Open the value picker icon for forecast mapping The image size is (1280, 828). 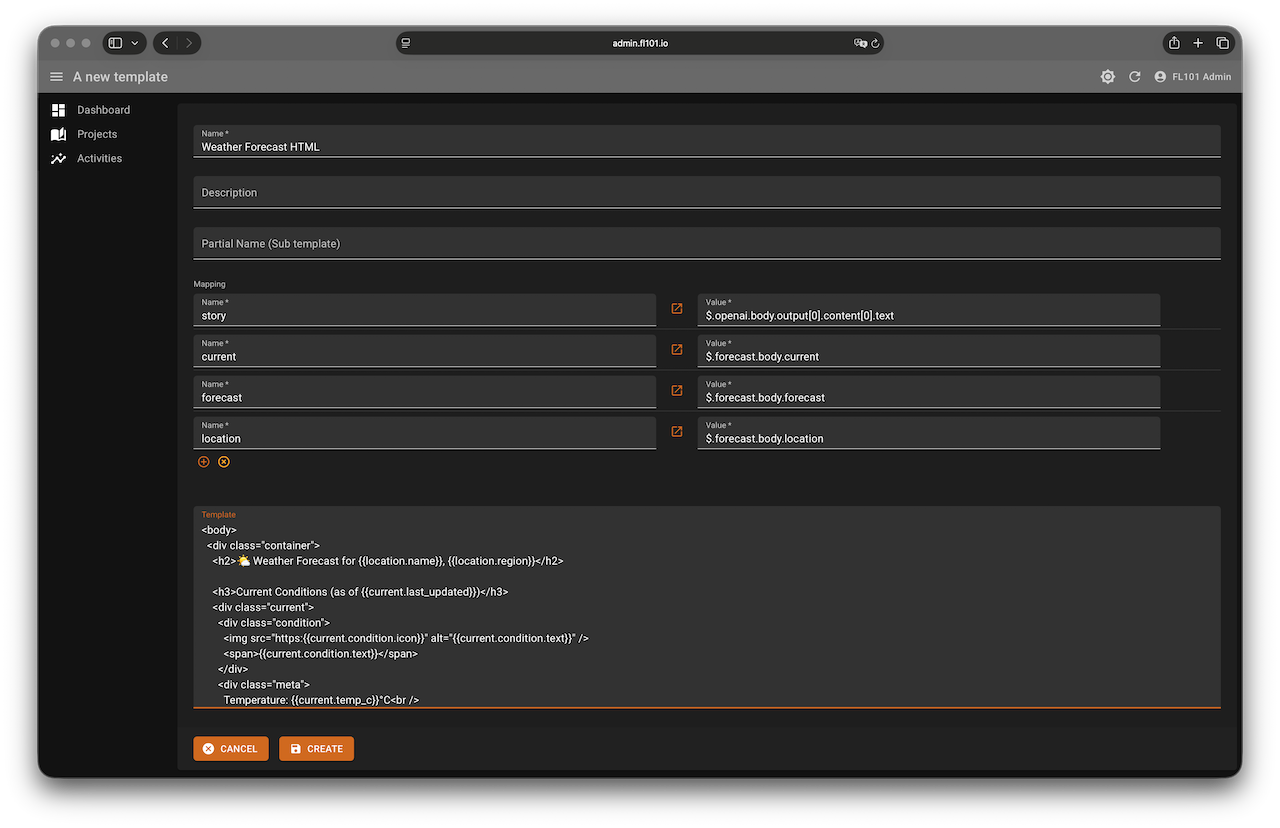pos(677,391)
